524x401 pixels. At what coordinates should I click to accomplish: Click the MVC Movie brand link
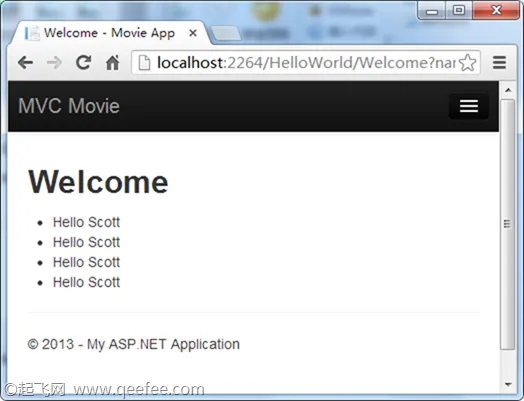point(69,106)
